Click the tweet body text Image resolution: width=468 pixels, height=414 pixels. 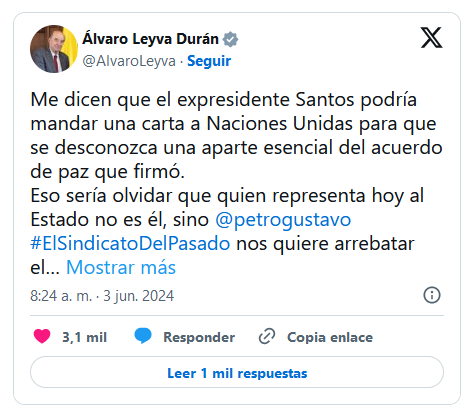click(236, 183)
